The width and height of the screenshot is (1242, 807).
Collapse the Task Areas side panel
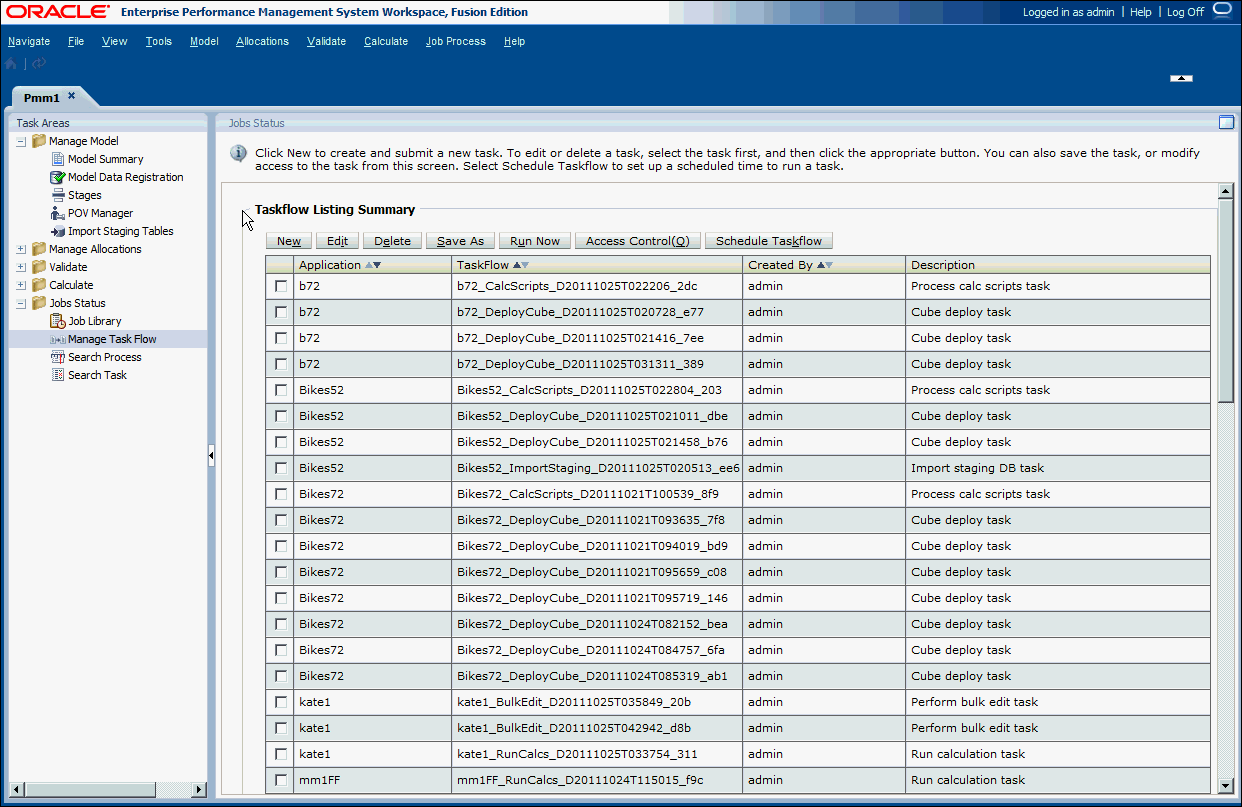coord(211,456)
